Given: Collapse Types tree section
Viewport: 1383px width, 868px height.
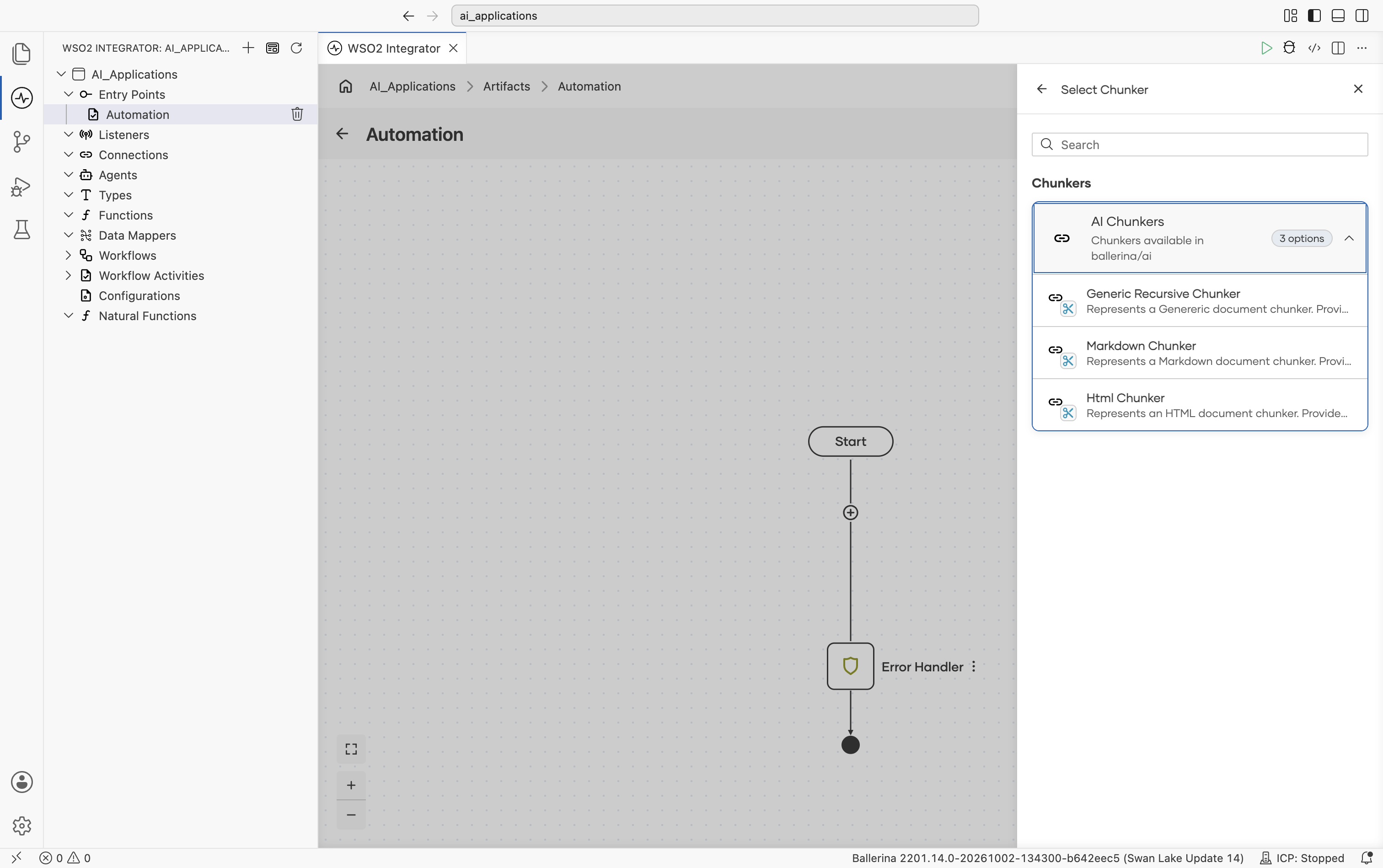Looking at the screenshot, I should tap(68, 195).
